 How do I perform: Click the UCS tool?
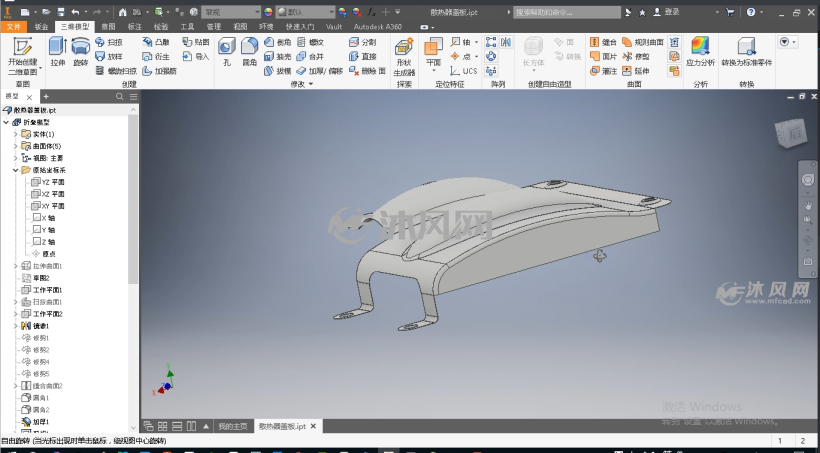[463, 71]
